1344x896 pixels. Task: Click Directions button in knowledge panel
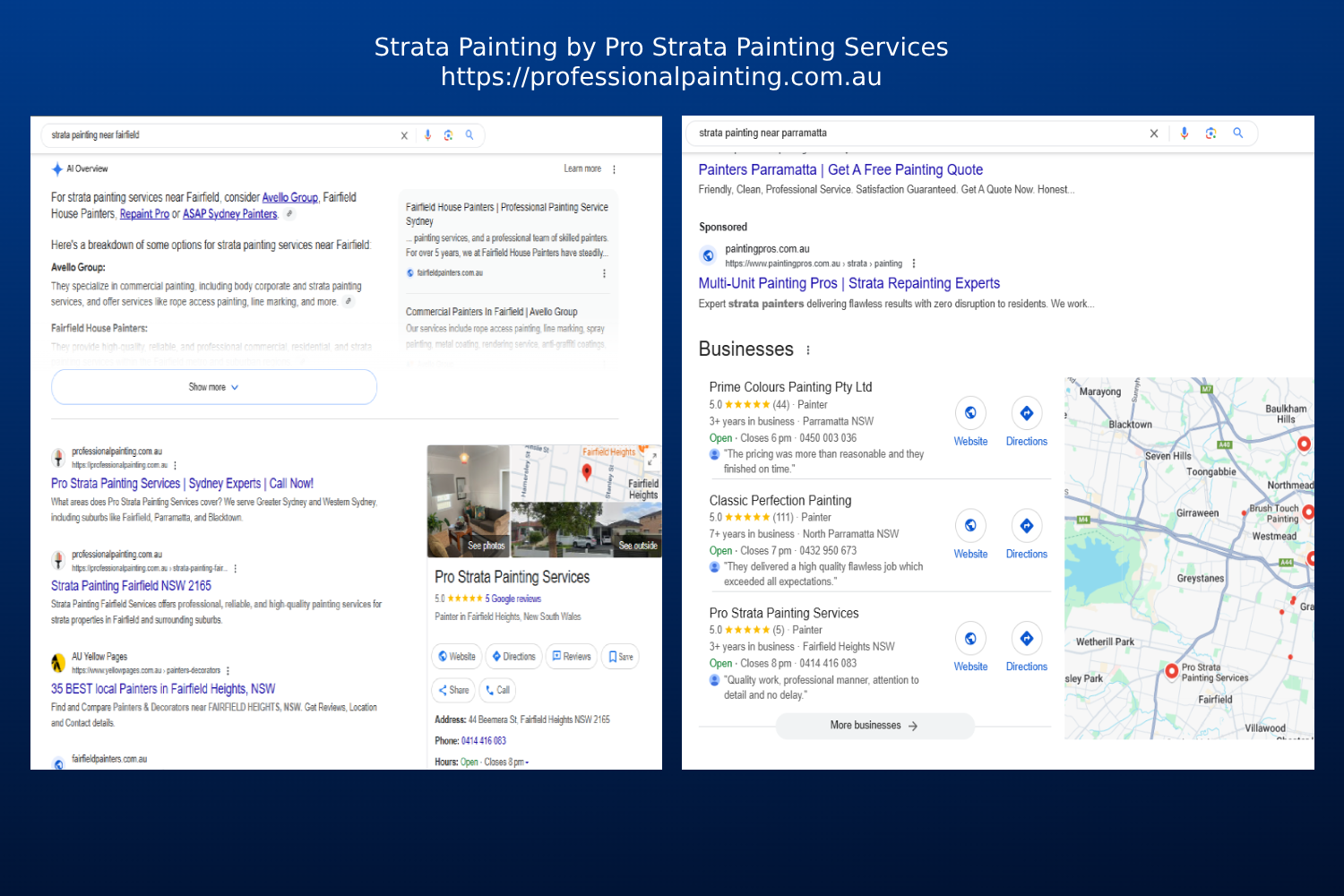click(513, 657)
